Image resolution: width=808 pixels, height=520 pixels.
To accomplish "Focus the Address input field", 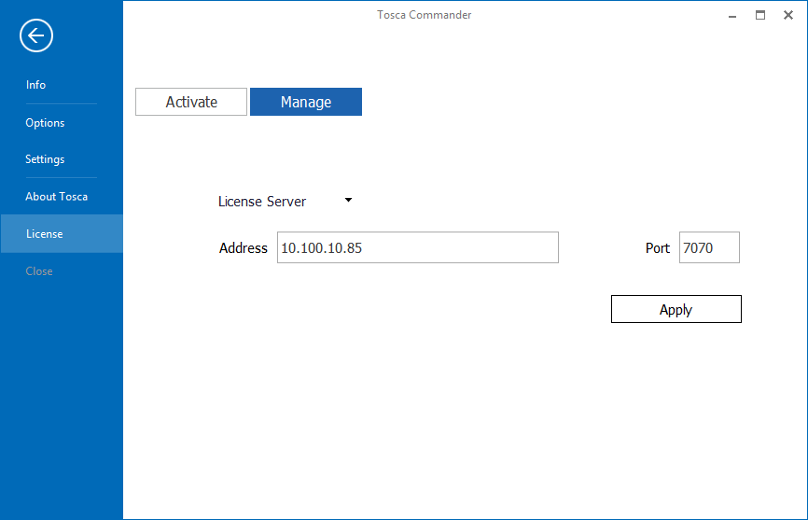I will coord(418,247).
